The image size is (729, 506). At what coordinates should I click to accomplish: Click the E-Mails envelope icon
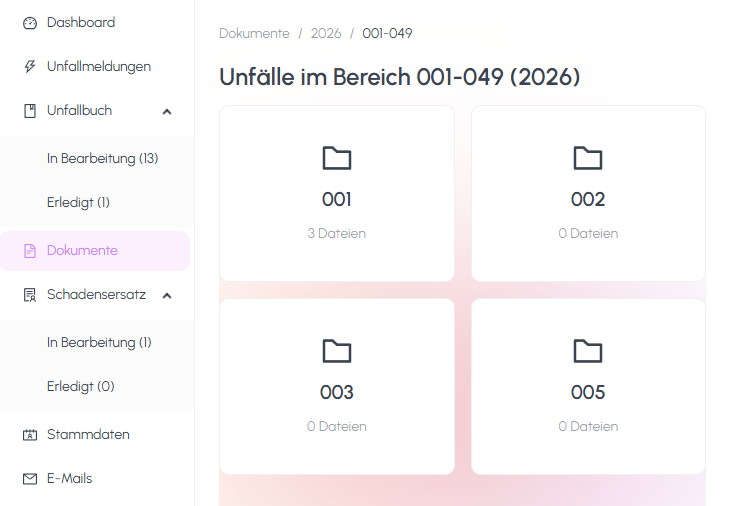click(29, 479)
